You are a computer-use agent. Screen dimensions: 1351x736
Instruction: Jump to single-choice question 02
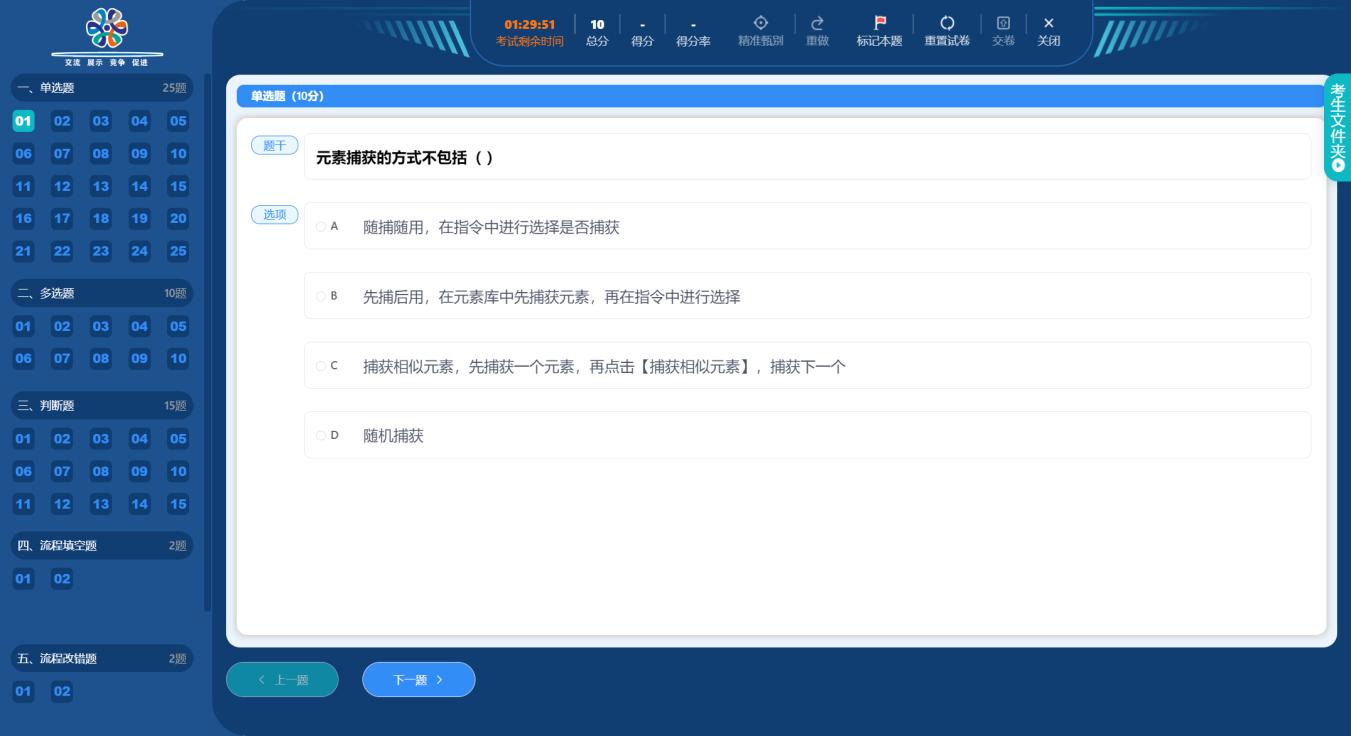pyautogui.click(x=62, y=121)
